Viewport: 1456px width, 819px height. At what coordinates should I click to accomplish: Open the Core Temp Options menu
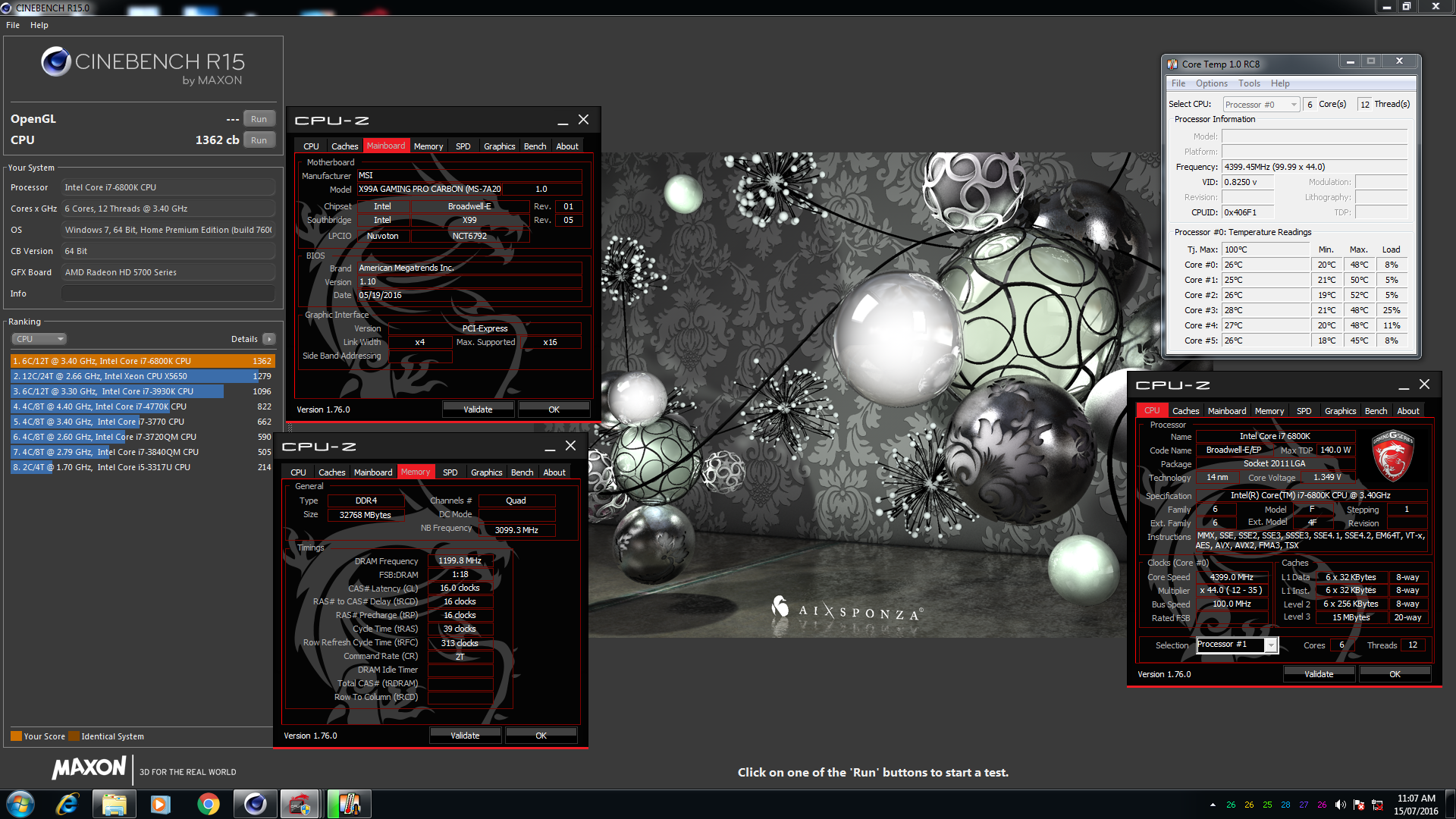[x=1212, y=83]
